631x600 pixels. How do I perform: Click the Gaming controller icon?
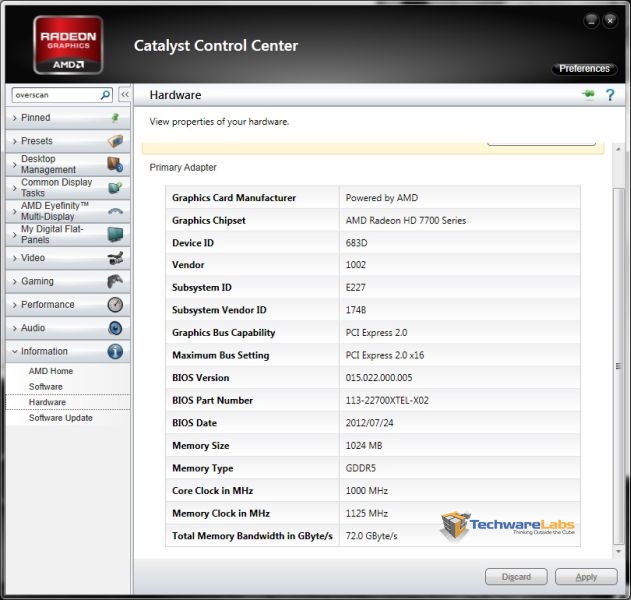(x=115, y=281)
